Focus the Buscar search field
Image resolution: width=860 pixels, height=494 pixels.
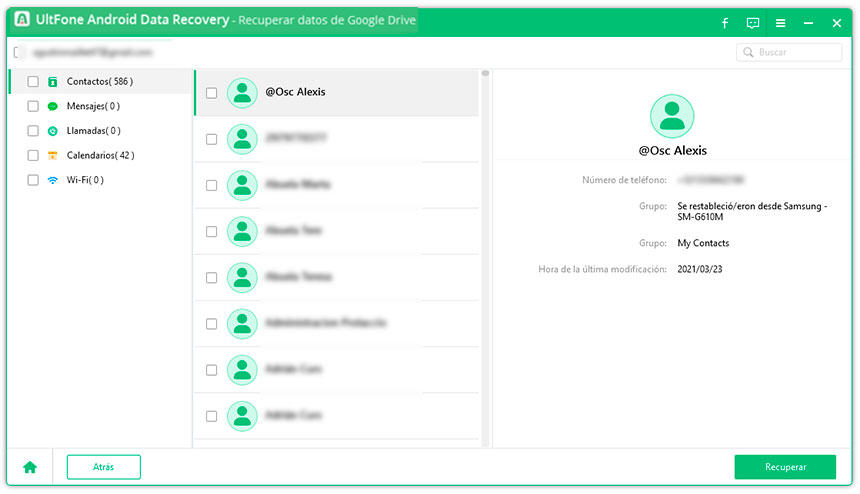pos(789,52)
